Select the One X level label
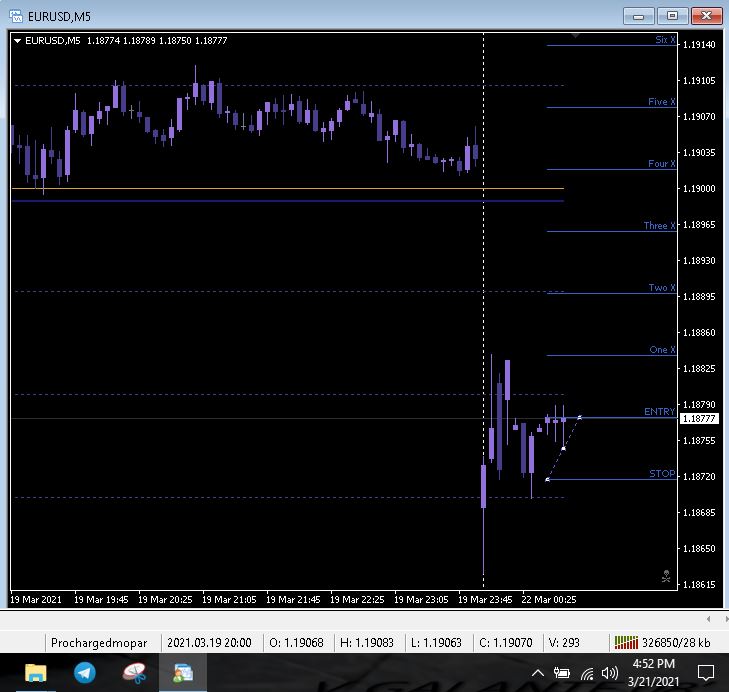729x692 pixels. tap(662, 349)
